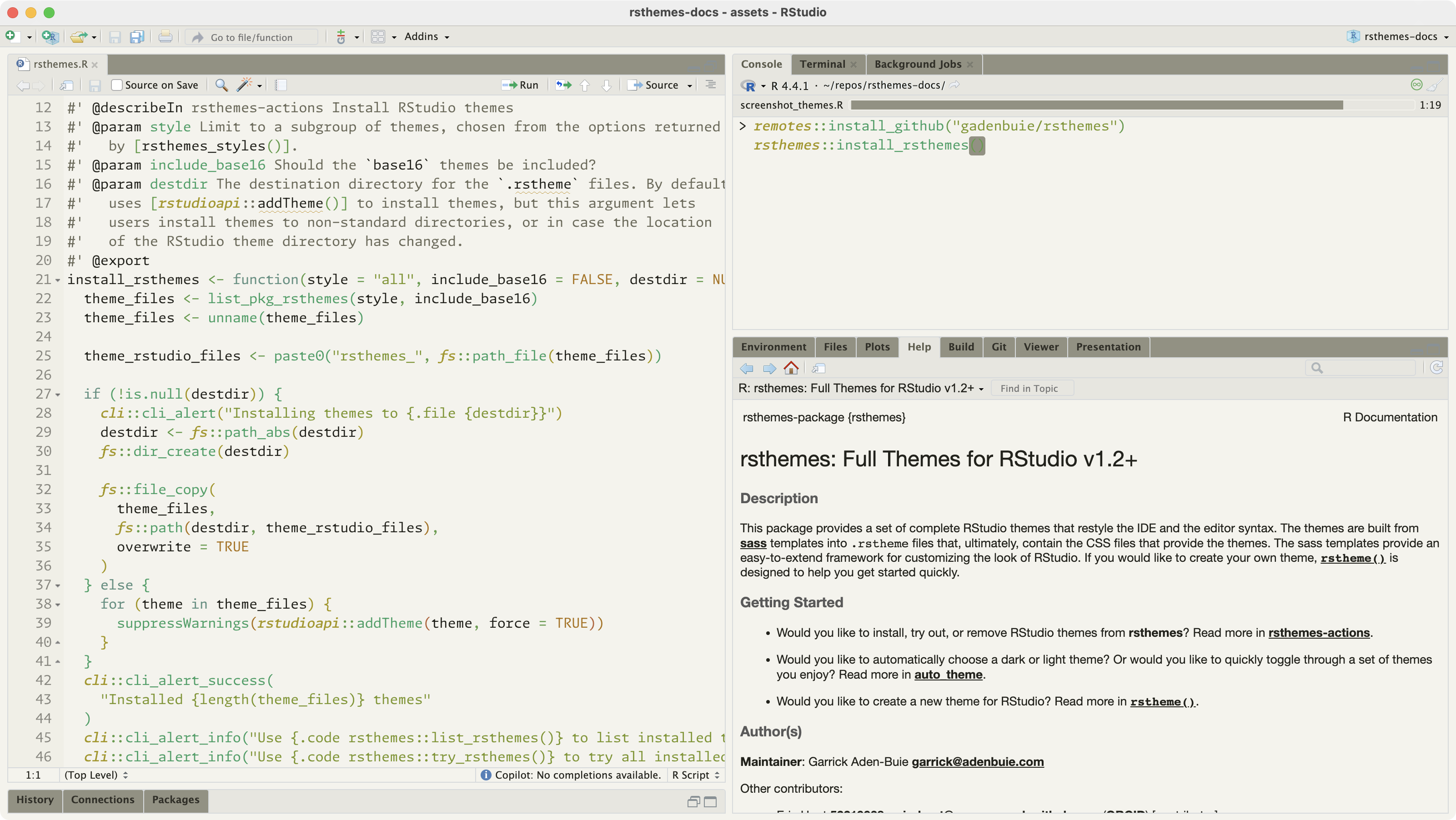Open the Addins dropdown menu
1456x820 pixels.
tap(427, 37)
